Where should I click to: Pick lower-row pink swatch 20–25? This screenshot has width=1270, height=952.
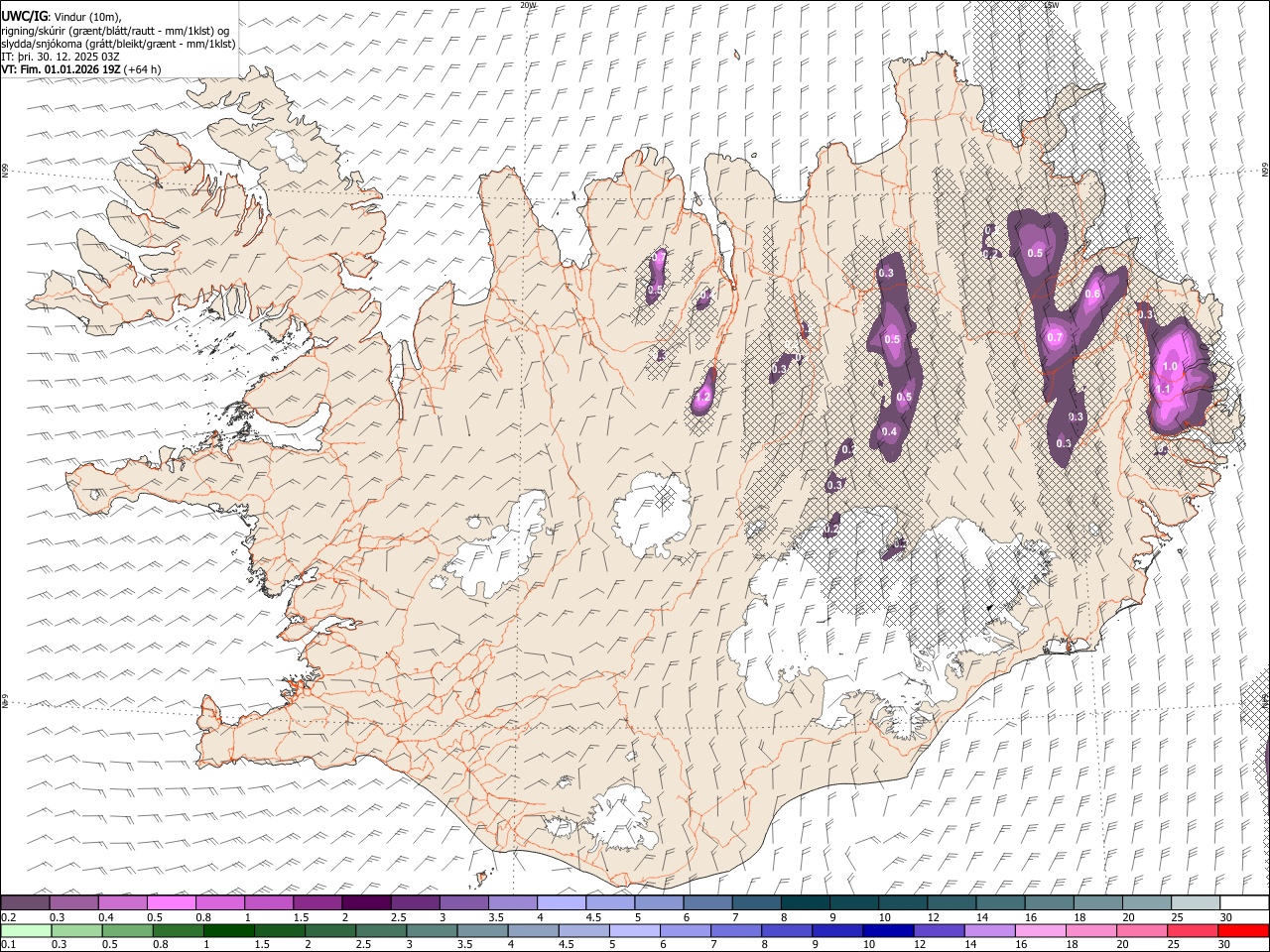point(1142,930)
